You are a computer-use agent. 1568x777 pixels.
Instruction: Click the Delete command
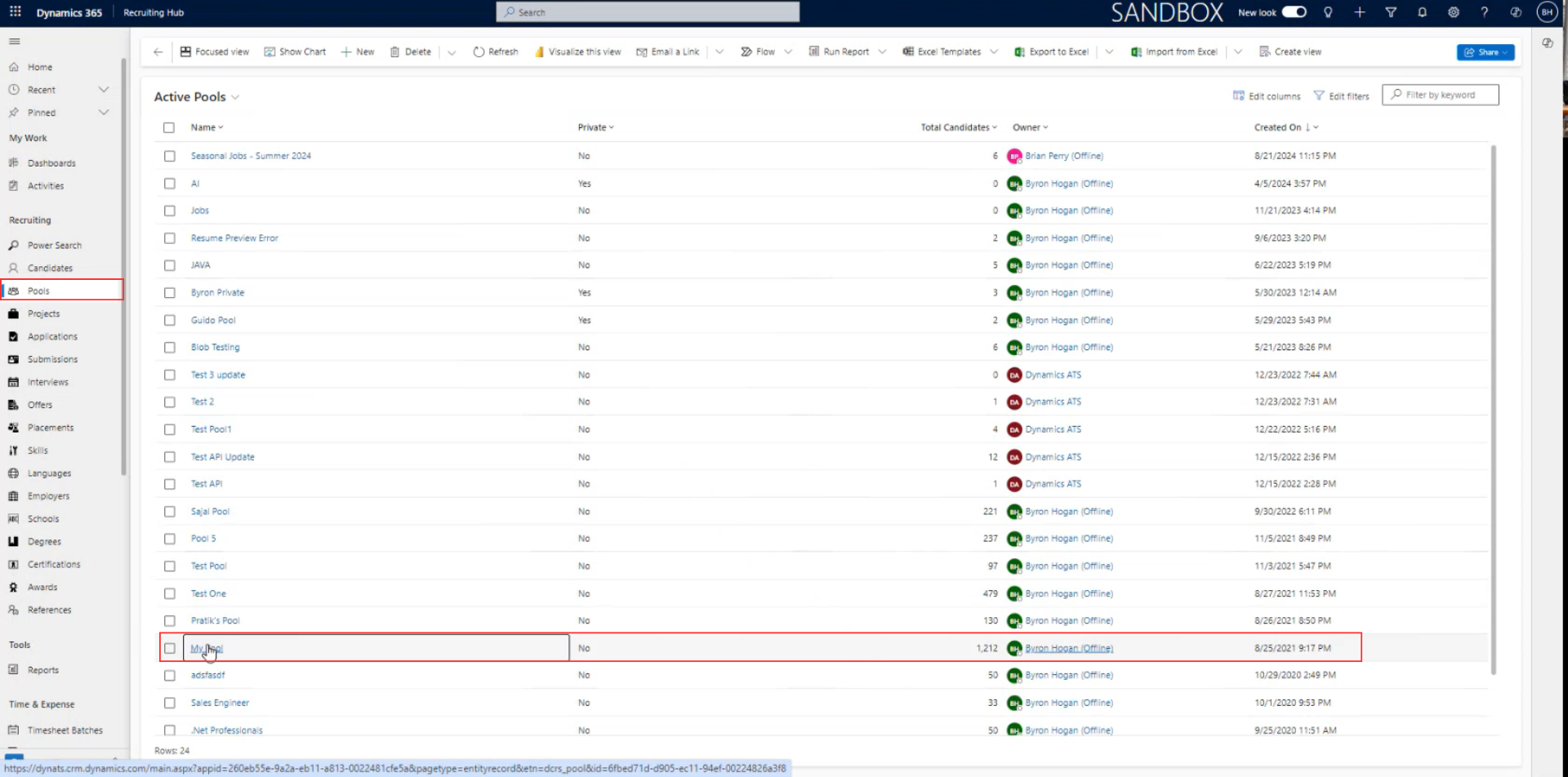(411, 51)
